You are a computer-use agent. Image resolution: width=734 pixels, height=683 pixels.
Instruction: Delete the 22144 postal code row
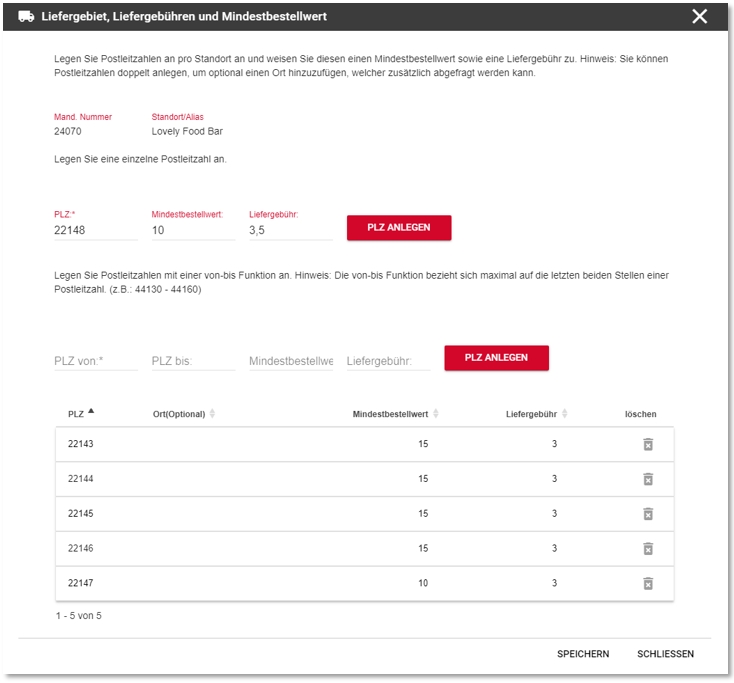coord(648,479)
